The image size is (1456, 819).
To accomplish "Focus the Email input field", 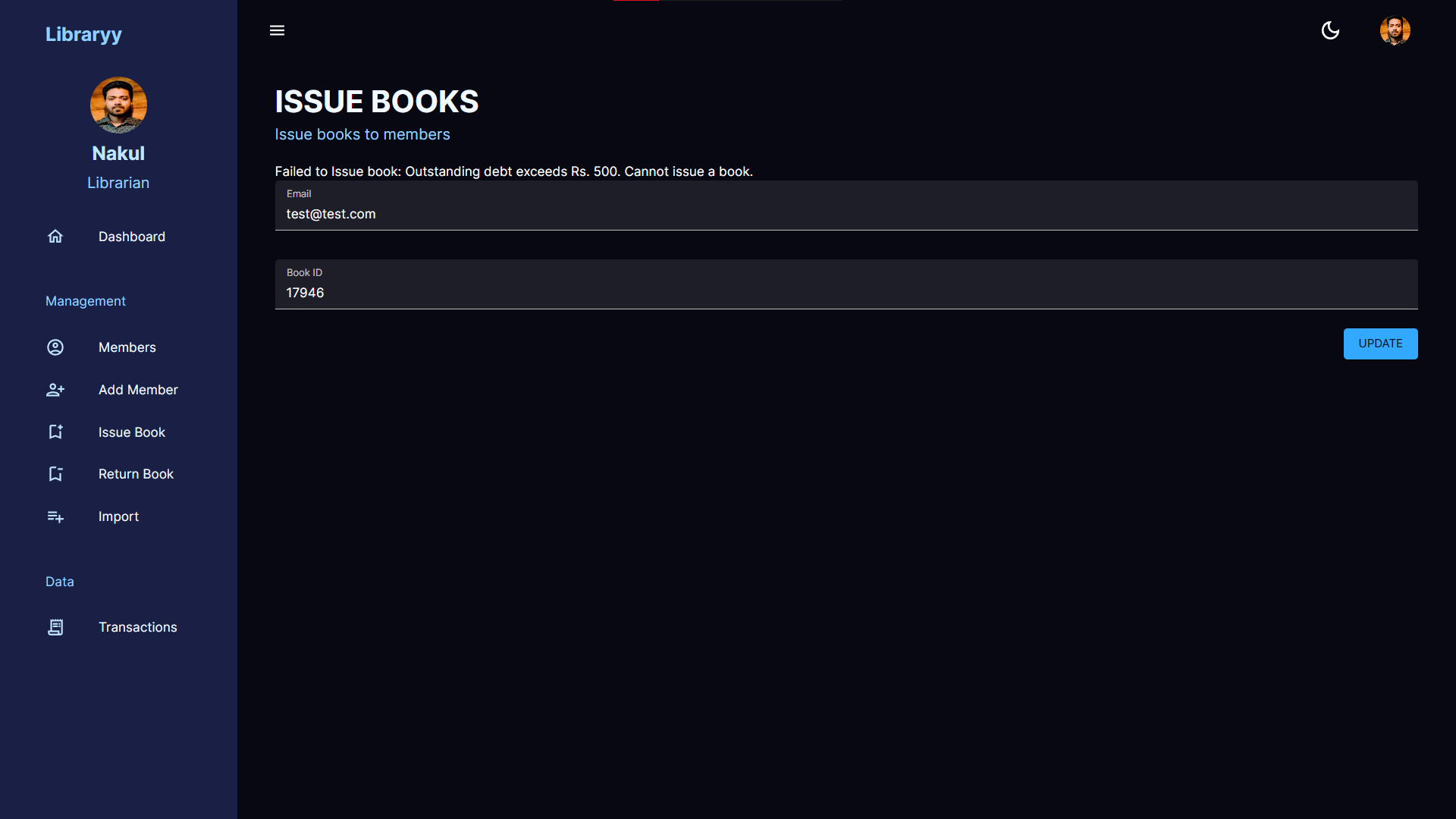I will 846,214.
